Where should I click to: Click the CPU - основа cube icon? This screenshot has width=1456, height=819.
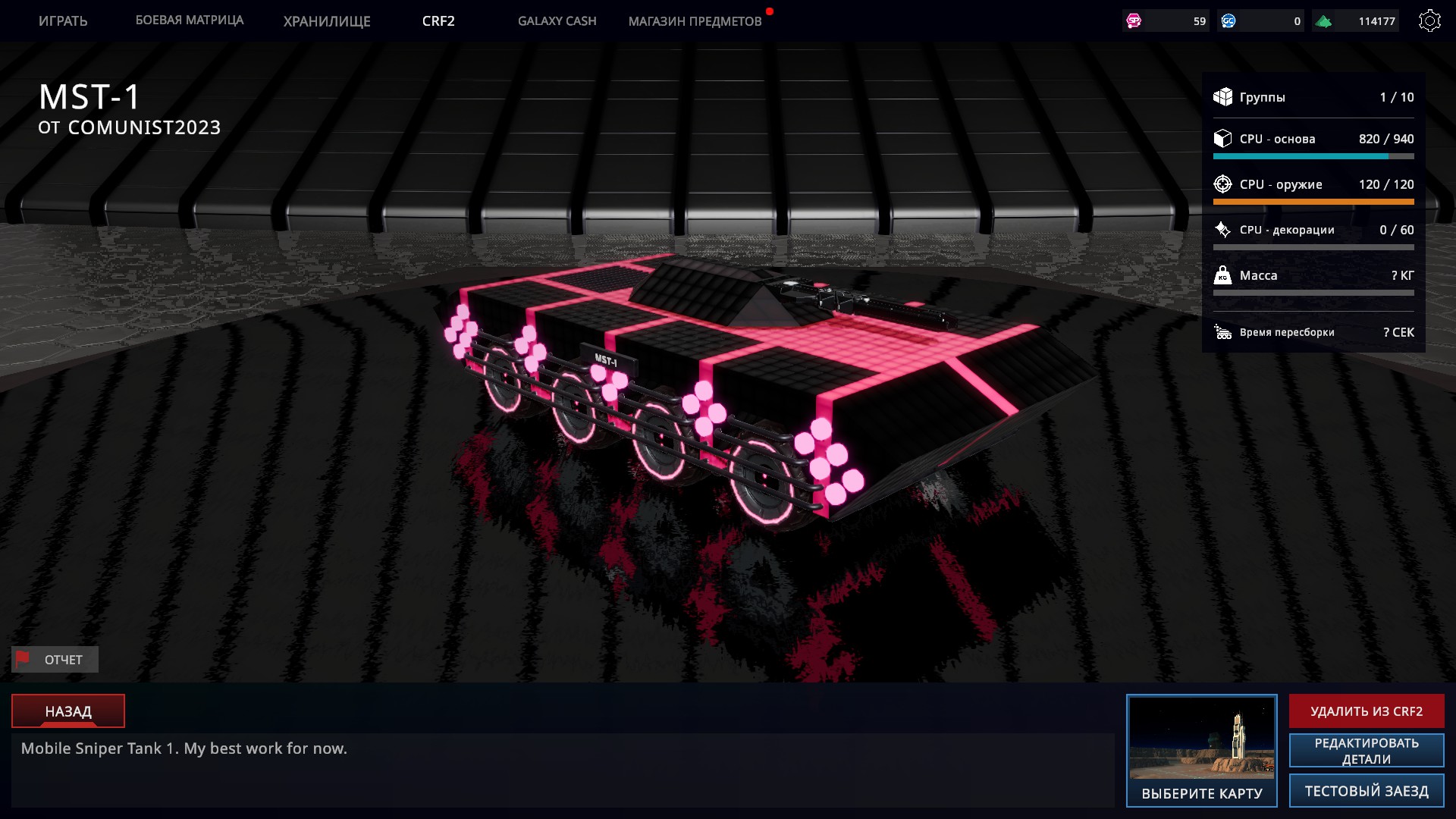tap(1222, 138)
